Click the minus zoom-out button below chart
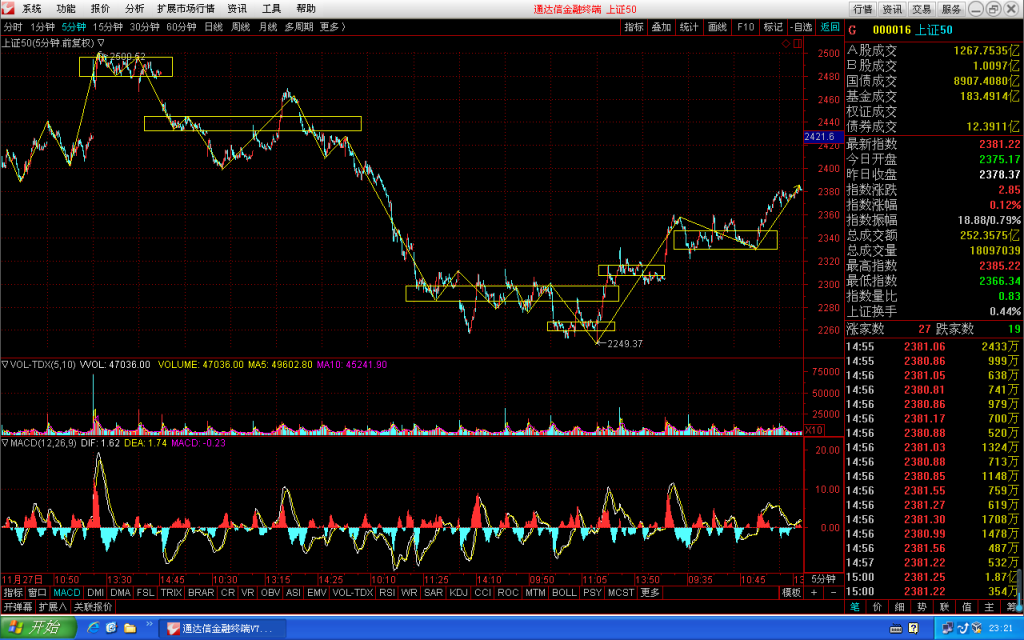Image resolution: width=1024 pixels, height=640 pixels. click(833, 592)
